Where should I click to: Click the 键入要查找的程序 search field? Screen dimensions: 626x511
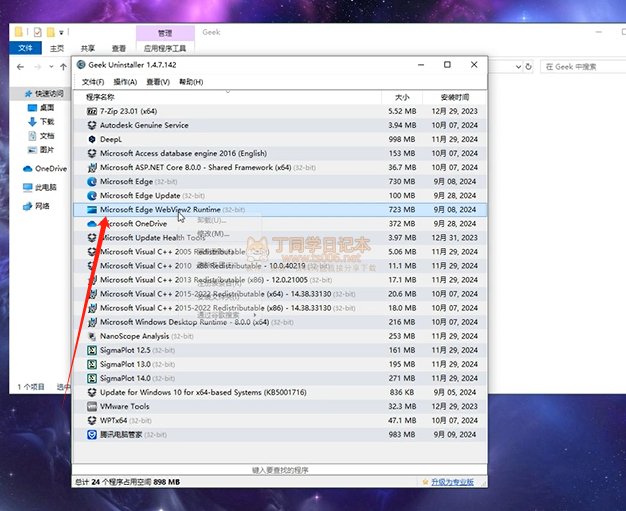click(280, 470)
